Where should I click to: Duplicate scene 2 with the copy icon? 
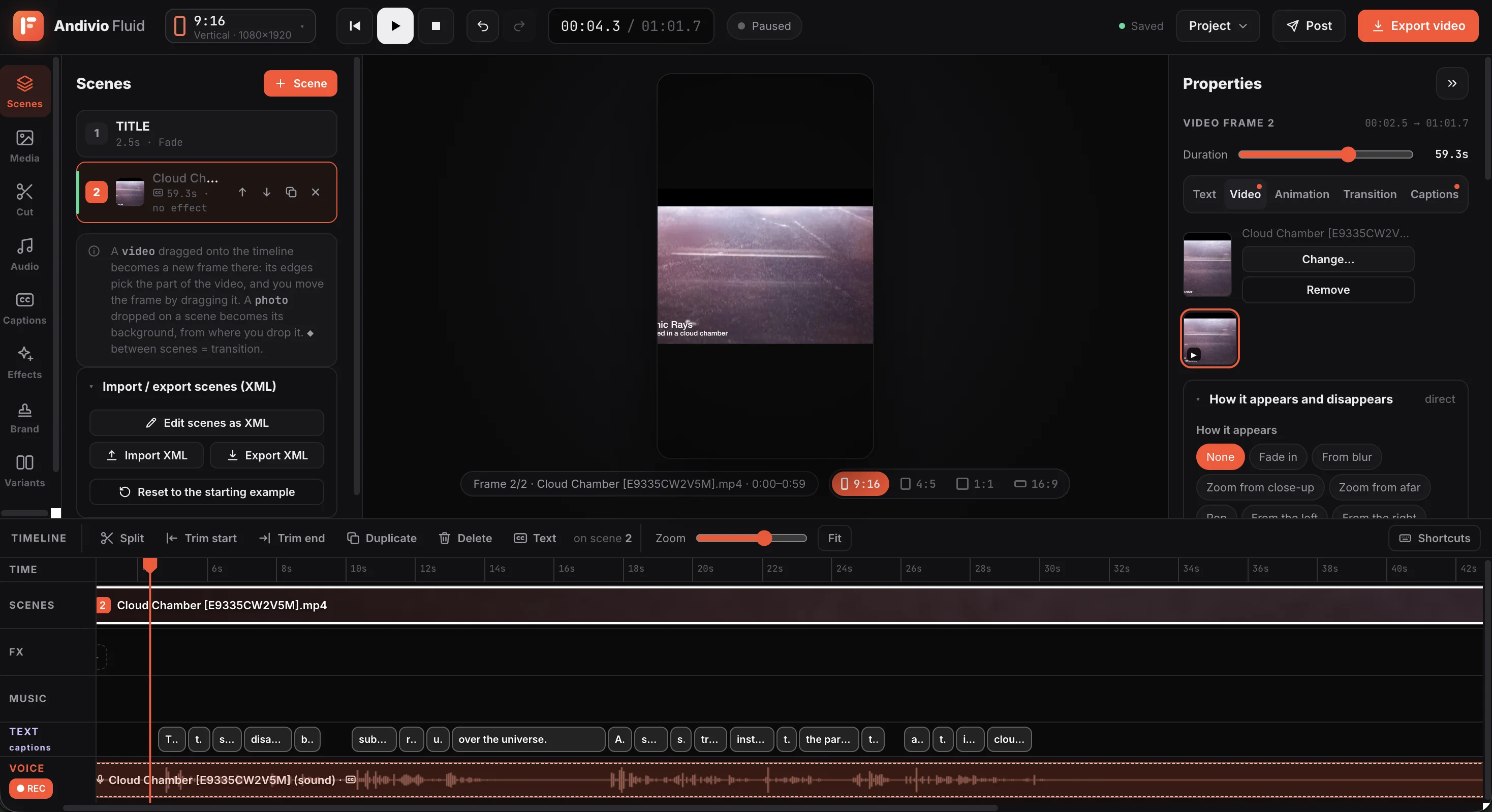(x=291, y=192)
